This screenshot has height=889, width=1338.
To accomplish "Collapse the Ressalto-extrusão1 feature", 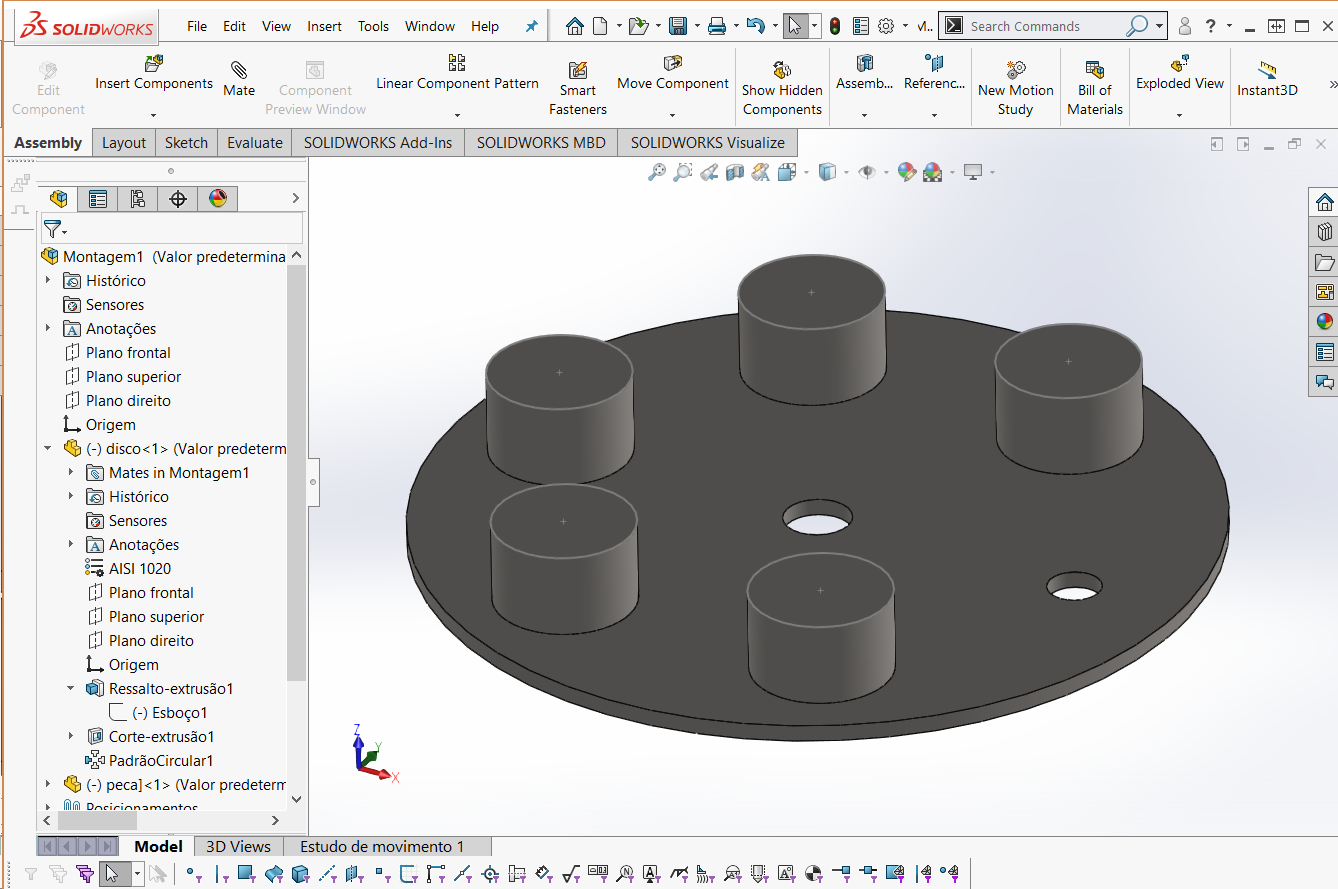I will 71,689.
